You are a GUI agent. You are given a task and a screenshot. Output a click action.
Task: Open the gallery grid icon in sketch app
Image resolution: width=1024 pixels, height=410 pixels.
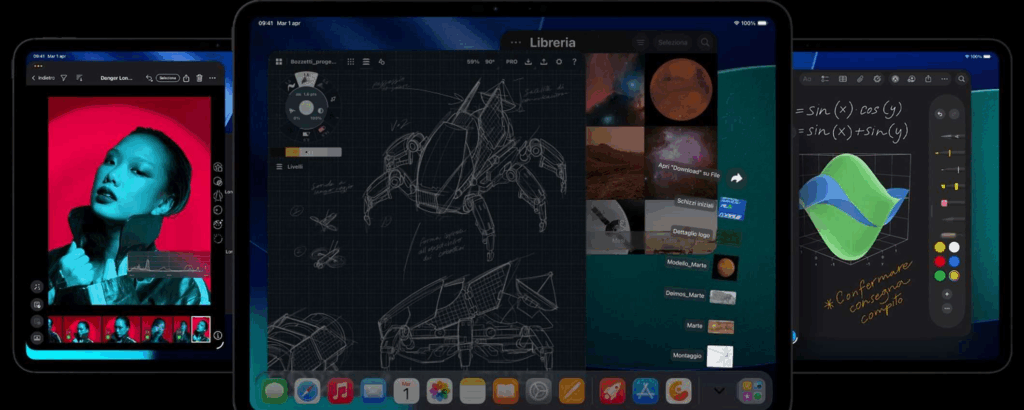pyautogui.click(x=279, y=62)
